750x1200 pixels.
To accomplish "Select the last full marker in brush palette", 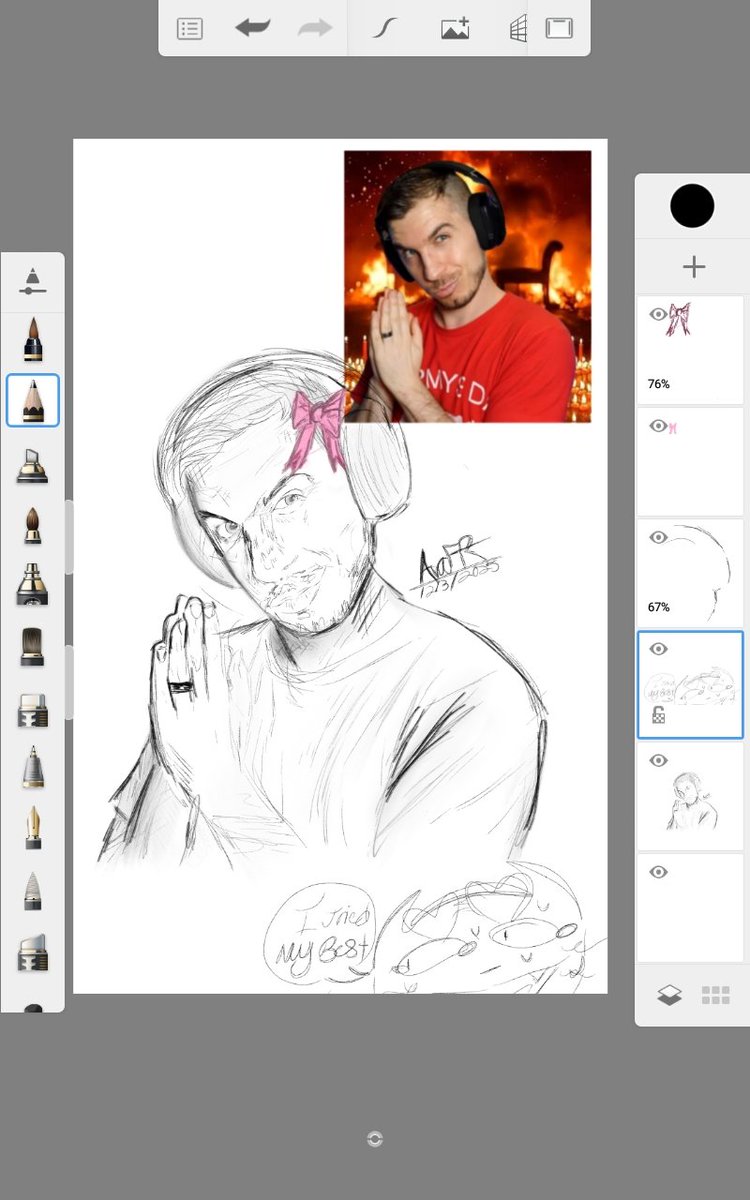I will click(33, 952).
